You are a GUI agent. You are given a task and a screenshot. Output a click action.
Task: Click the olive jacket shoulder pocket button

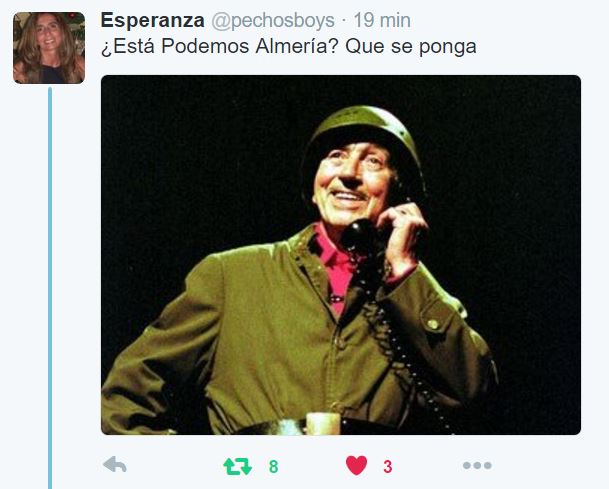pyautogui.click(x=433, y=324)
